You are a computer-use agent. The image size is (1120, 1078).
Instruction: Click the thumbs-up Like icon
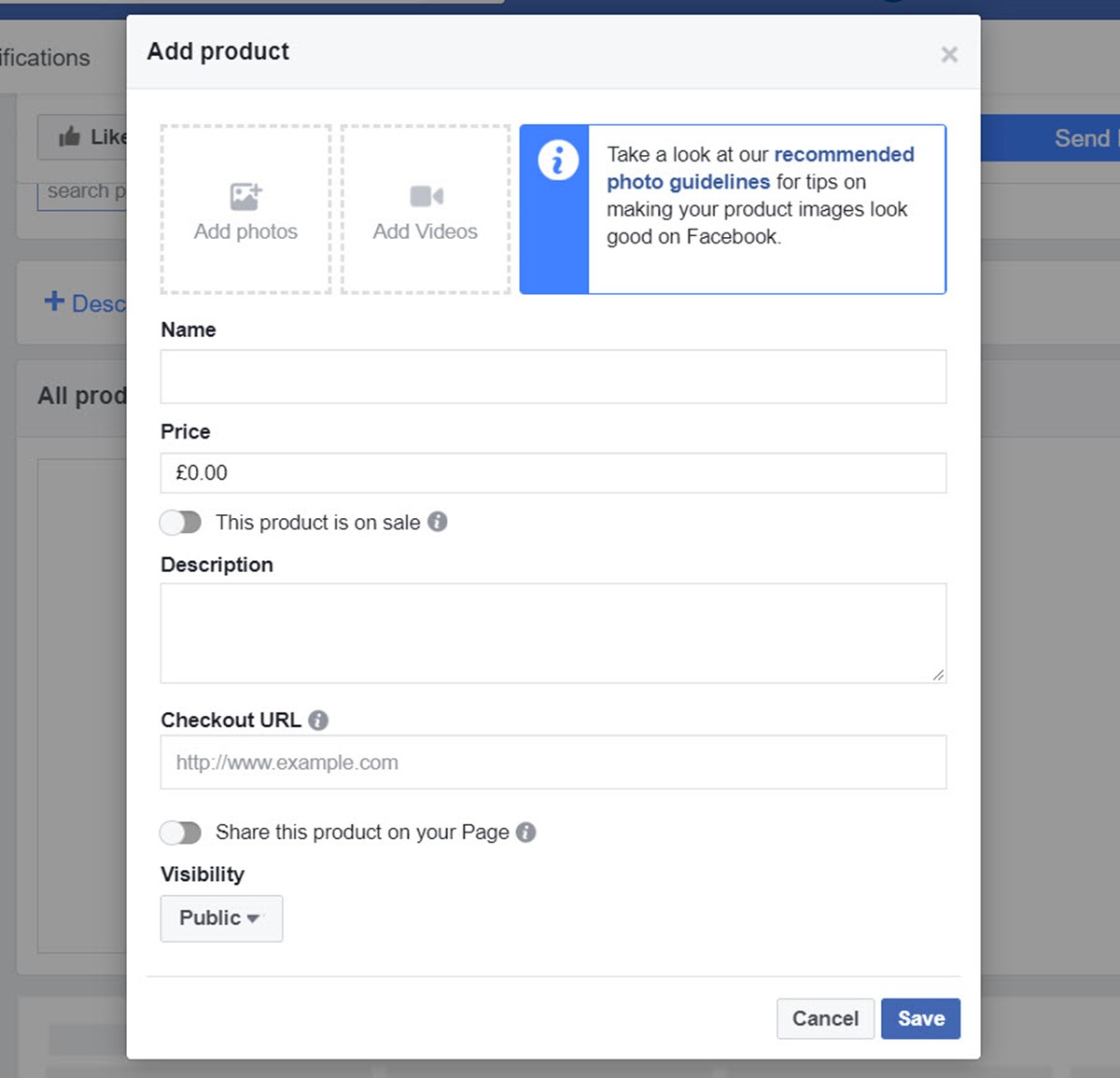pos(70,137)
